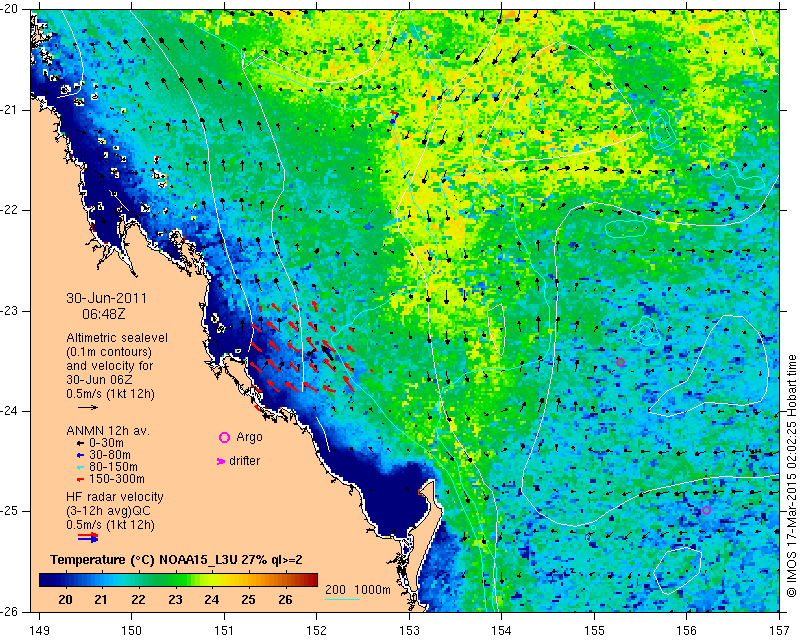Click the date text 30-Jun-2011

point(106,298)
